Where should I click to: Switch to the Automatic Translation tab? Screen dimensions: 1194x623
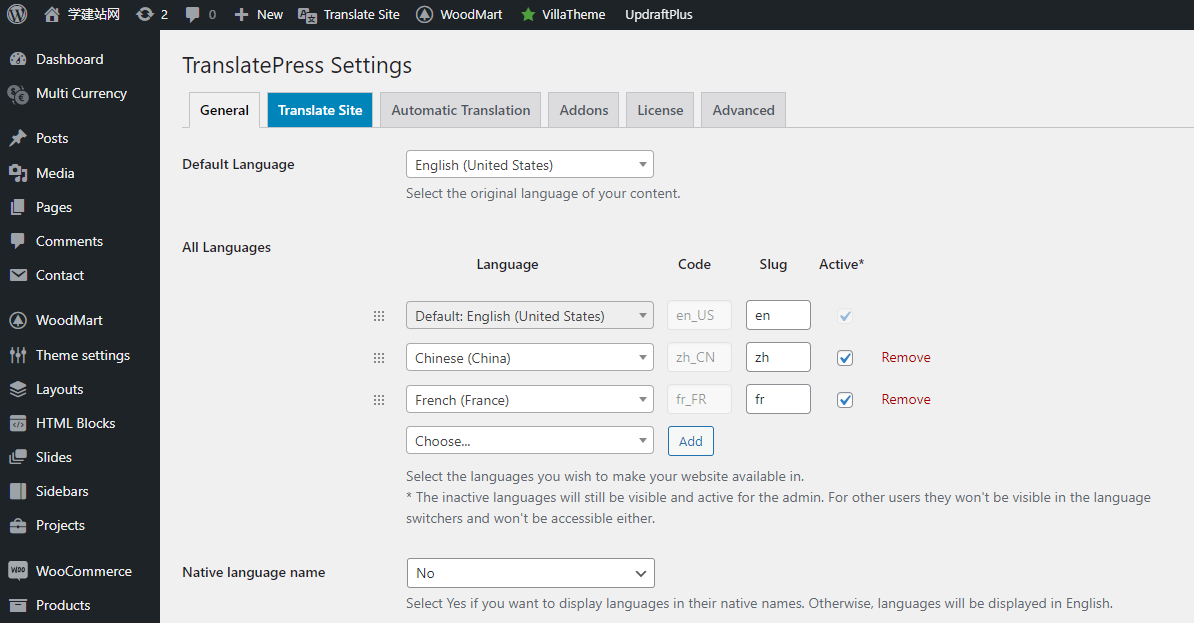coord(460,110)
